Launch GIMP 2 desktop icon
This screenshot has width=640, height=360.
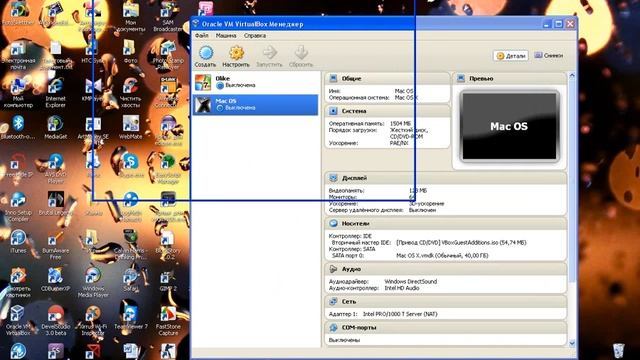[168, 280]
